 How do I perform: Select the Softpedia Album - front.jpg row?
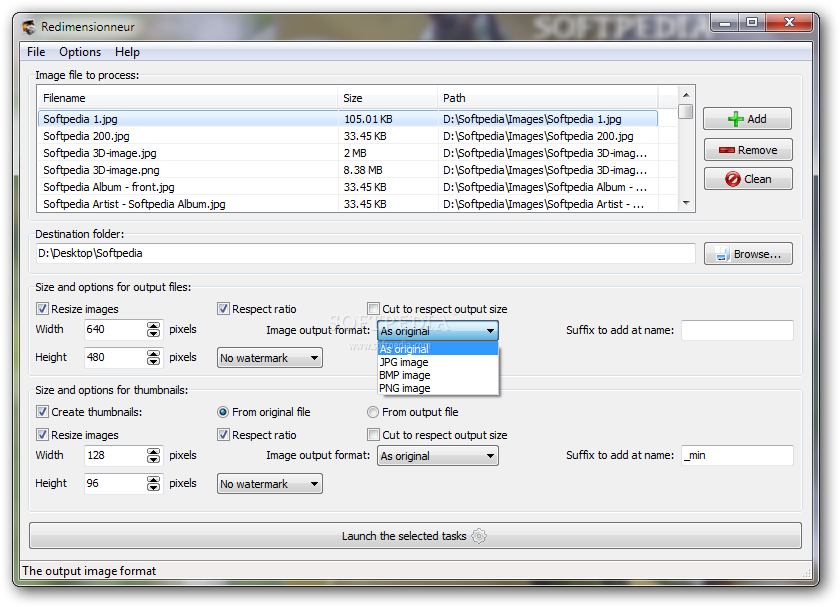coord(348,187)
